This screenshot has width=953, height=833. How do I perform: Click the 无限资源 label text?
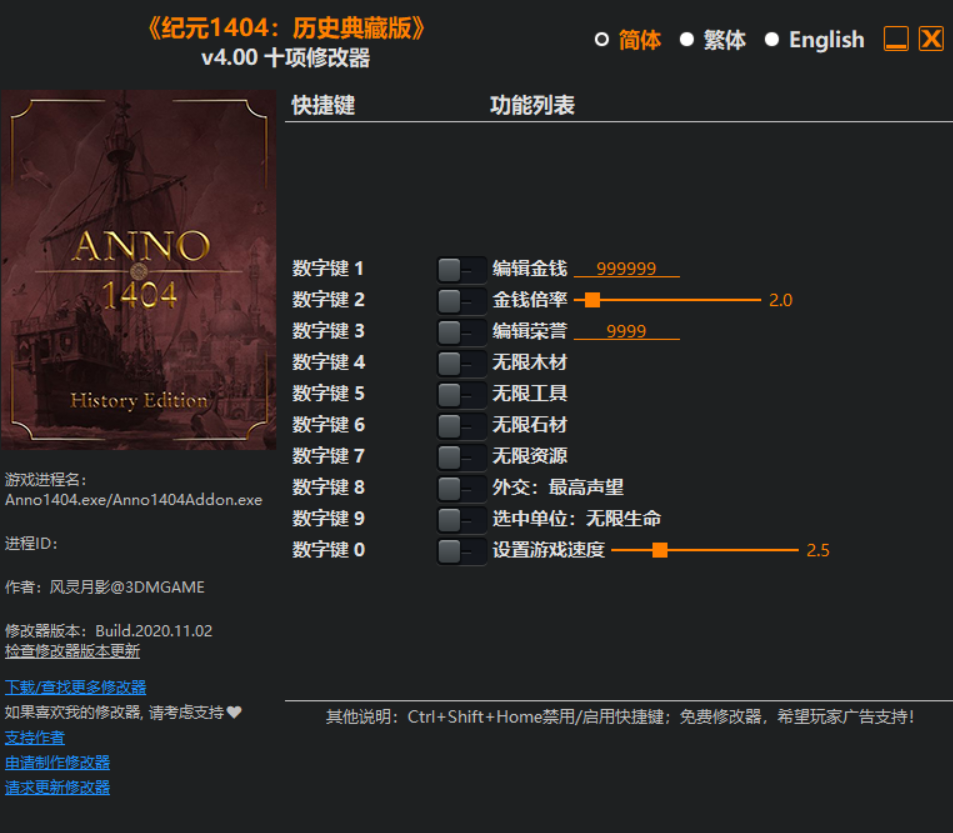[529, 456]
